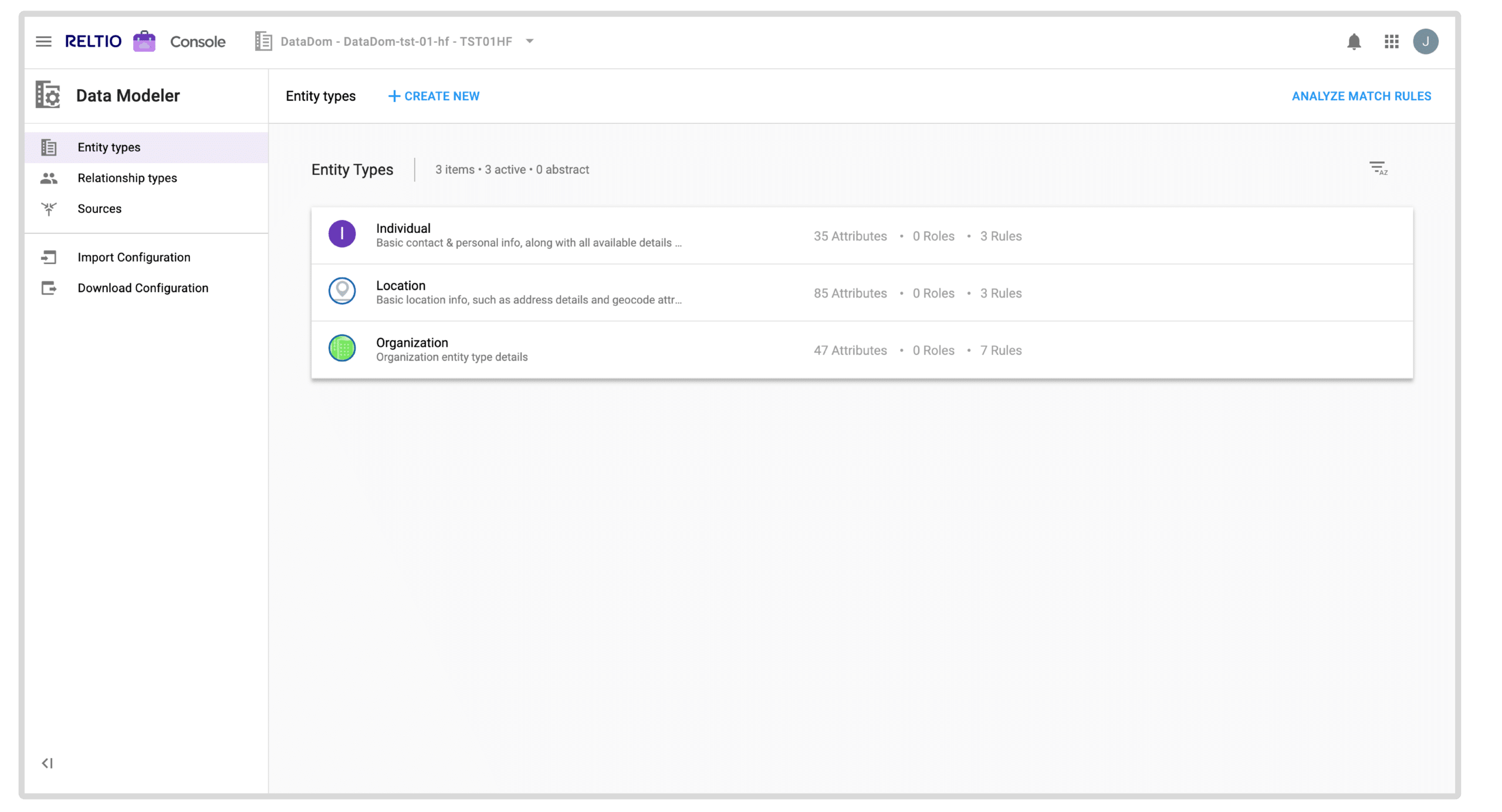Open the DataDom tenant name selector
1502x812 pixels.
click(x=396, y=42)
